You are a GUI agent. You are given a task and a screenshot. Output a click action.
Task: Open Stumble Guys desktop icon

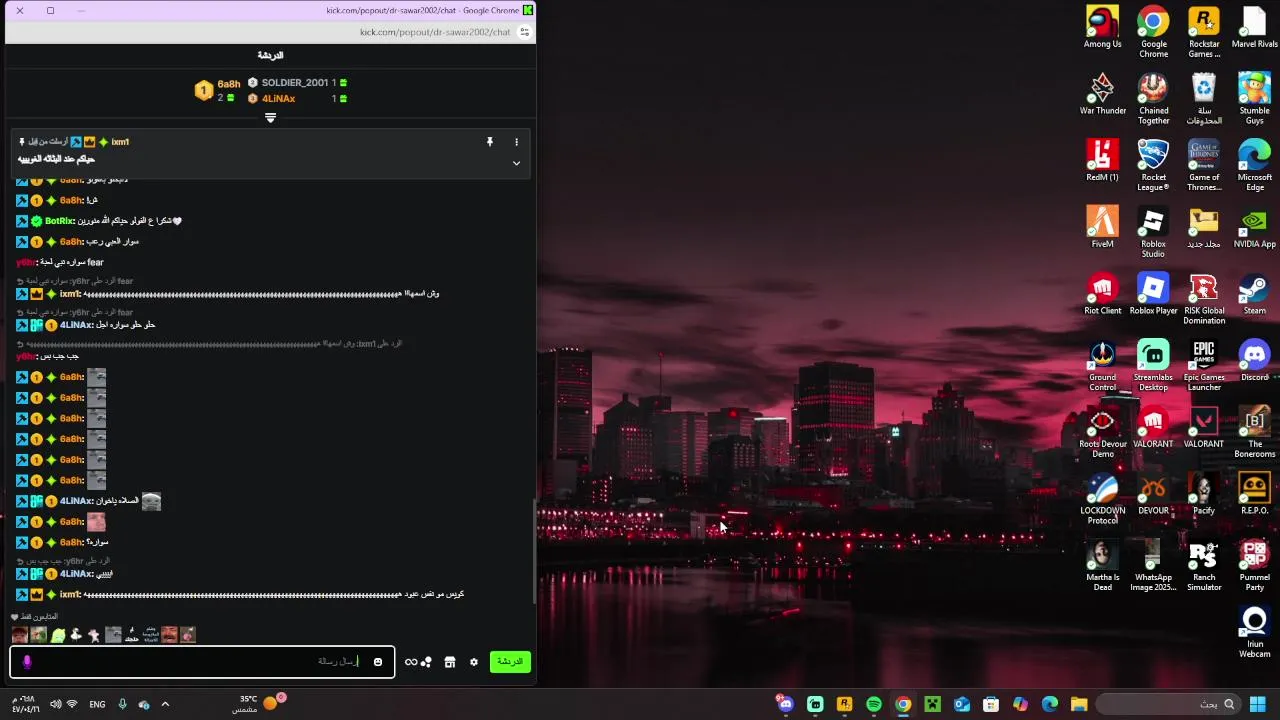point(1254,99)
